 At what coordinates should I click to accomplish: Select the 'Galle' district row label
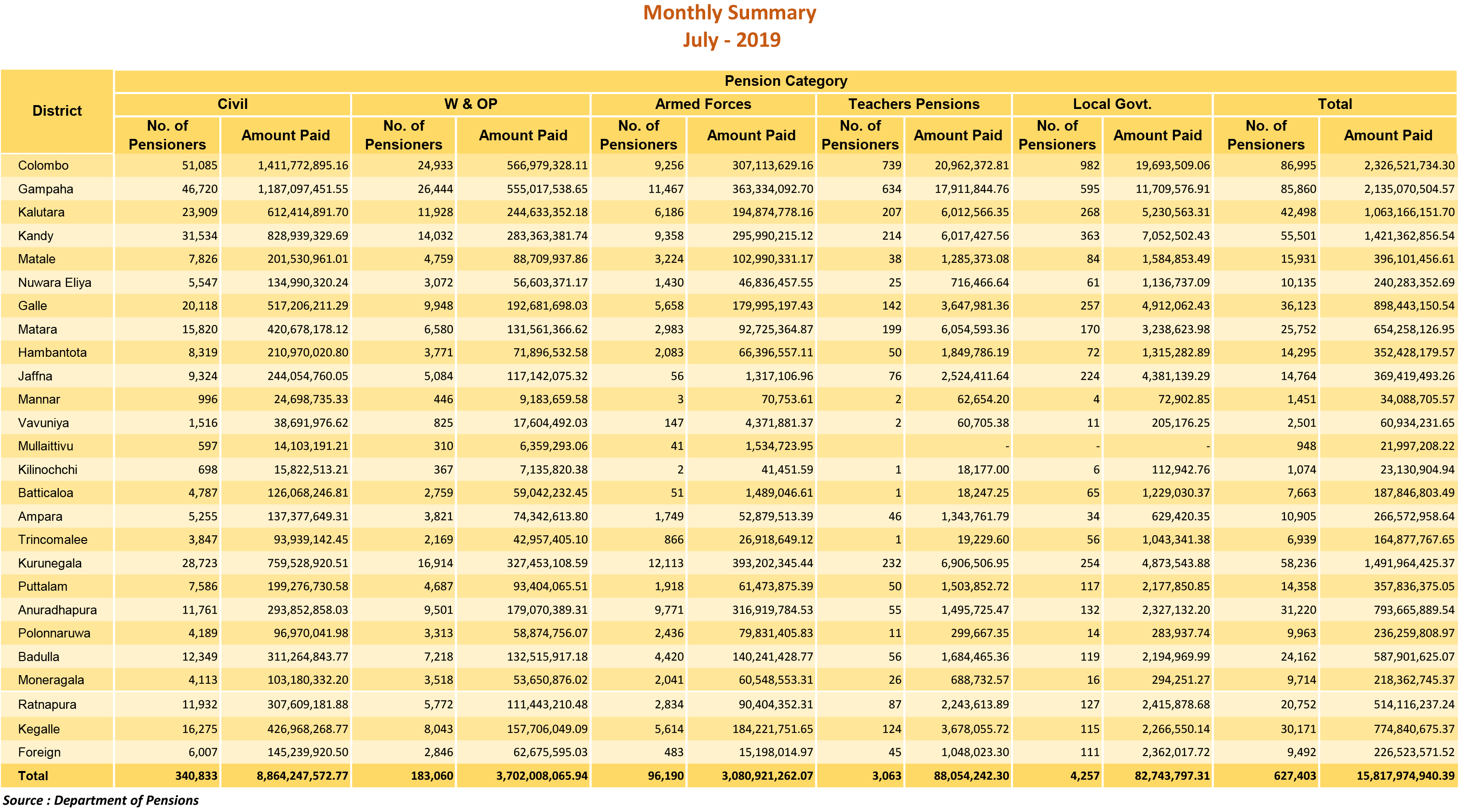point(32,306)
